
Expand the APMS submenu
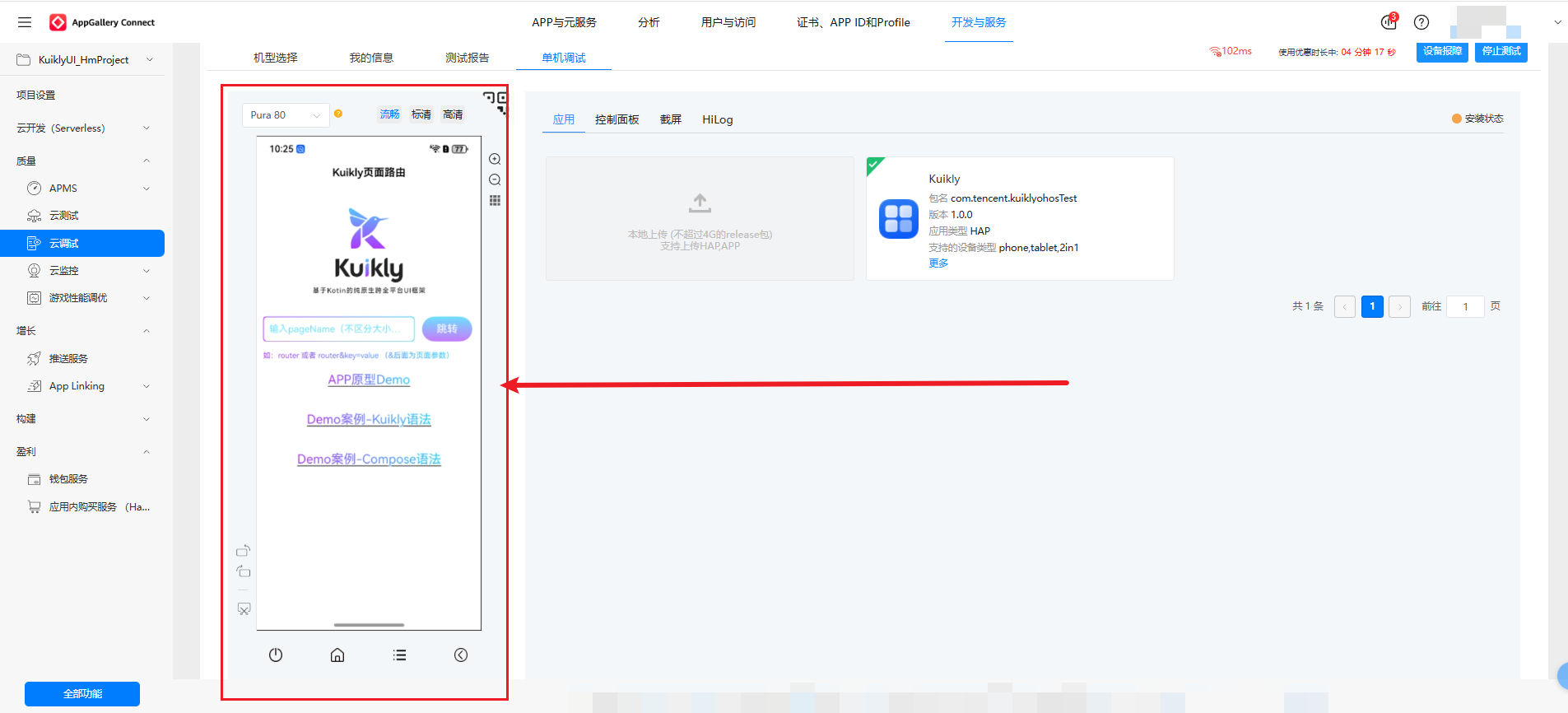[x=147, y=189]
